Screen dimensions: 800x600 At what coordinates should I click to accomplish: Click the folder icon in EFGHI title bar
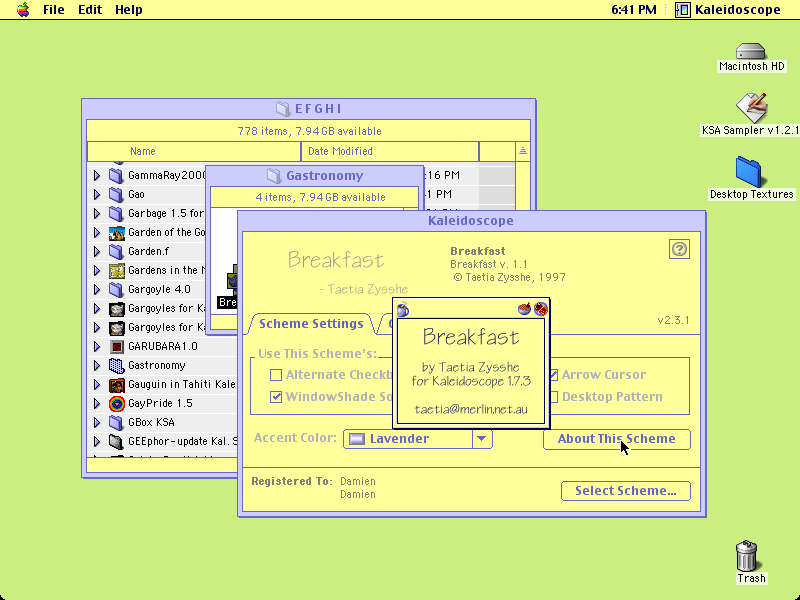[x=283, y=108]
